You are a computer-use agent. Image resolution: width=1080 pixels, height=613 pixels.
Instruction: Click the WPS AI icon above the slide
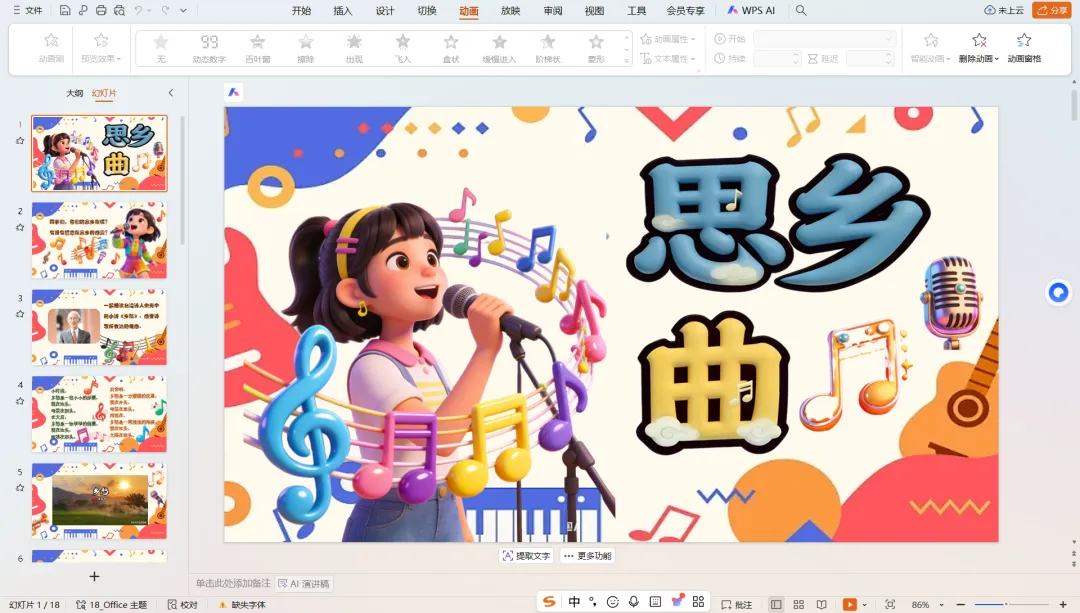[234, 92]
